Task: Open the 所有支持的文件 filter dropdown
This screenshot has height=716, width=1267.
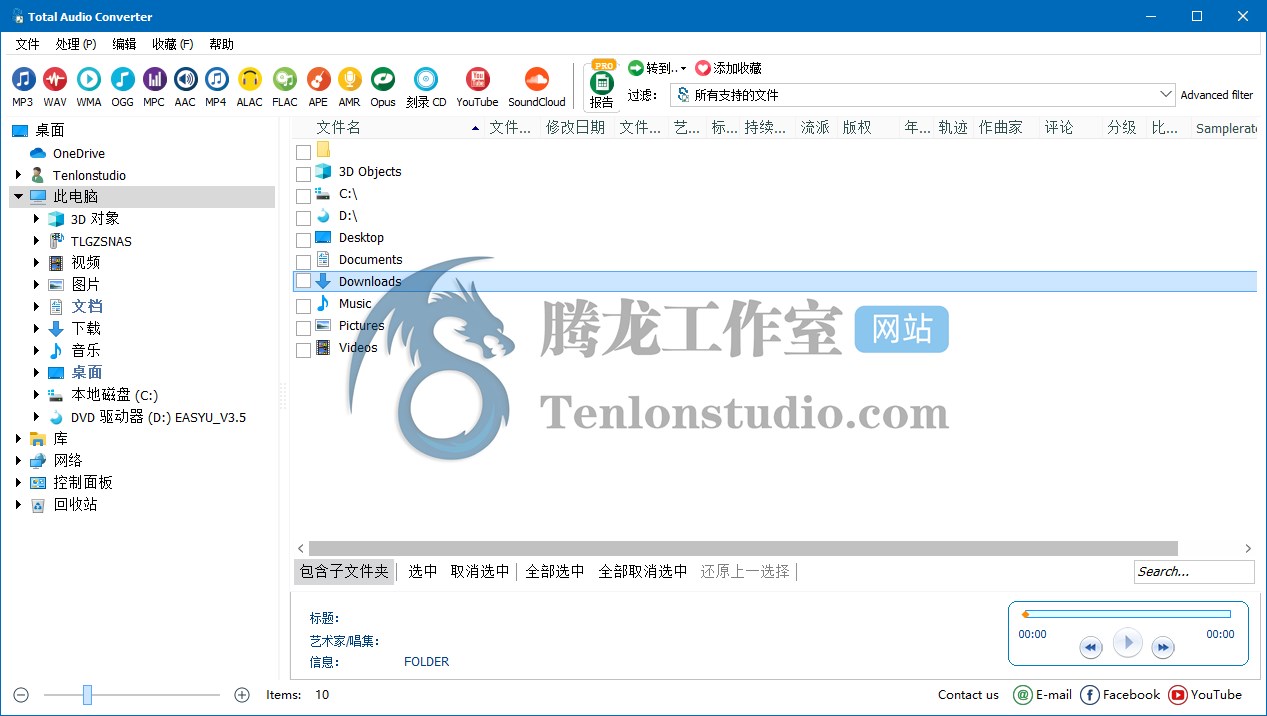Action: [922, 94]
